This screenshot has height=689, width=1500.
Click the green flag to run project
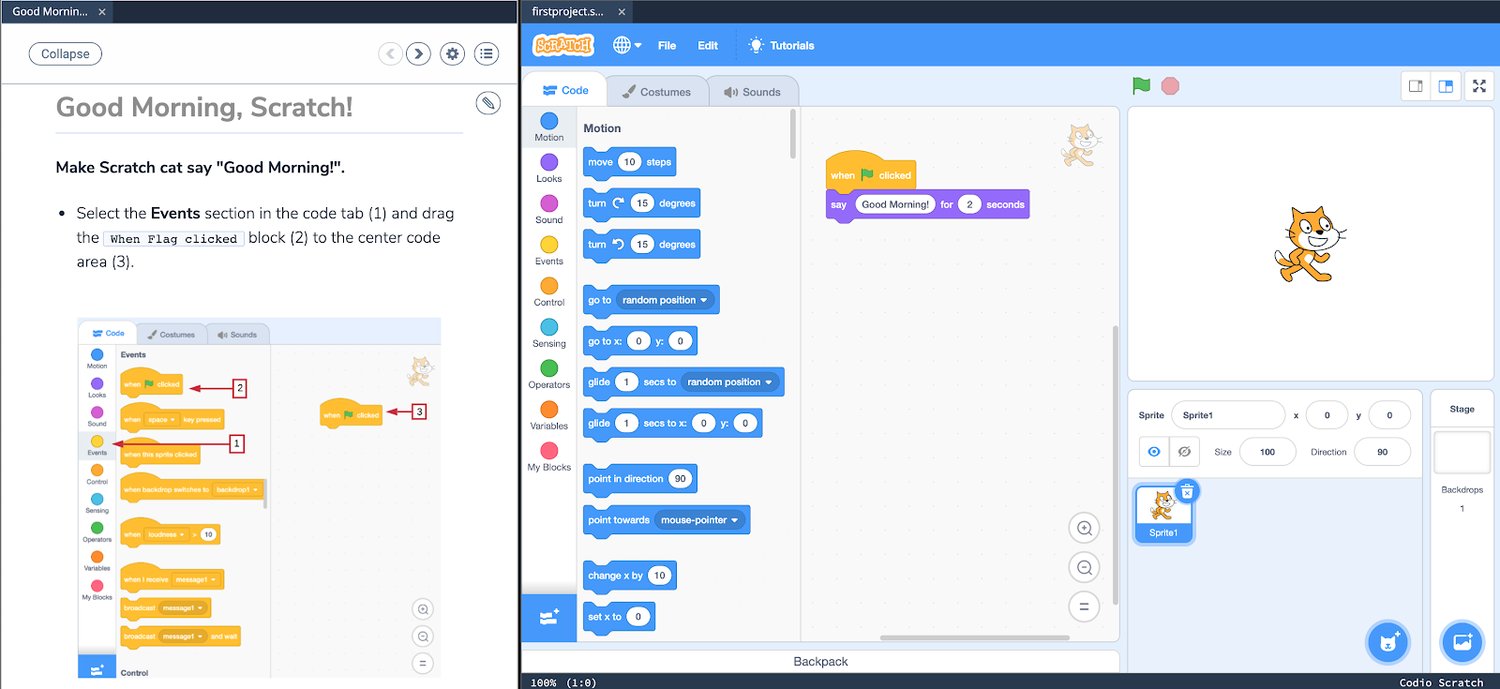1141,86
